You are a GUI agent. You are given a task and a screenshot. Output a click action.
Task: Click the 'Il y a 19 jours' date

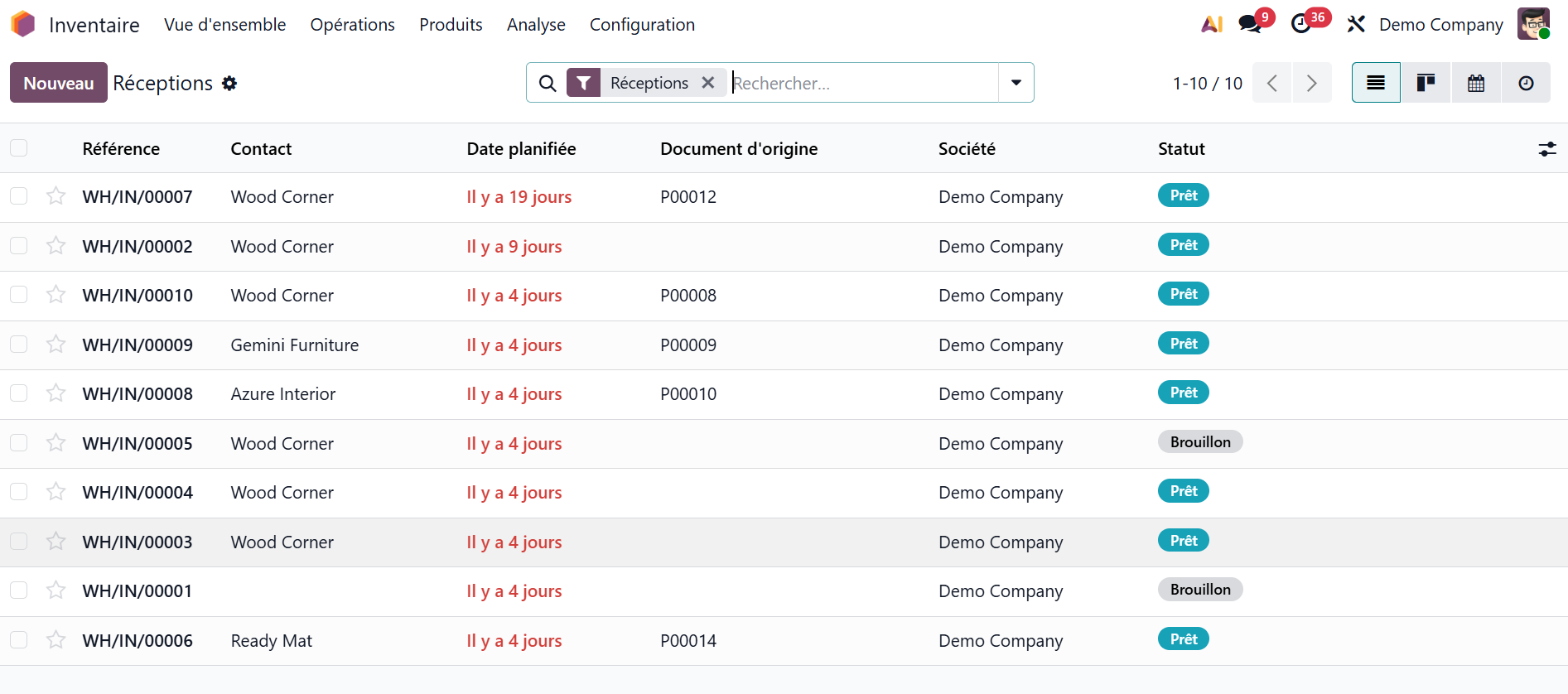pyautogui.click(x=519, y=197)
